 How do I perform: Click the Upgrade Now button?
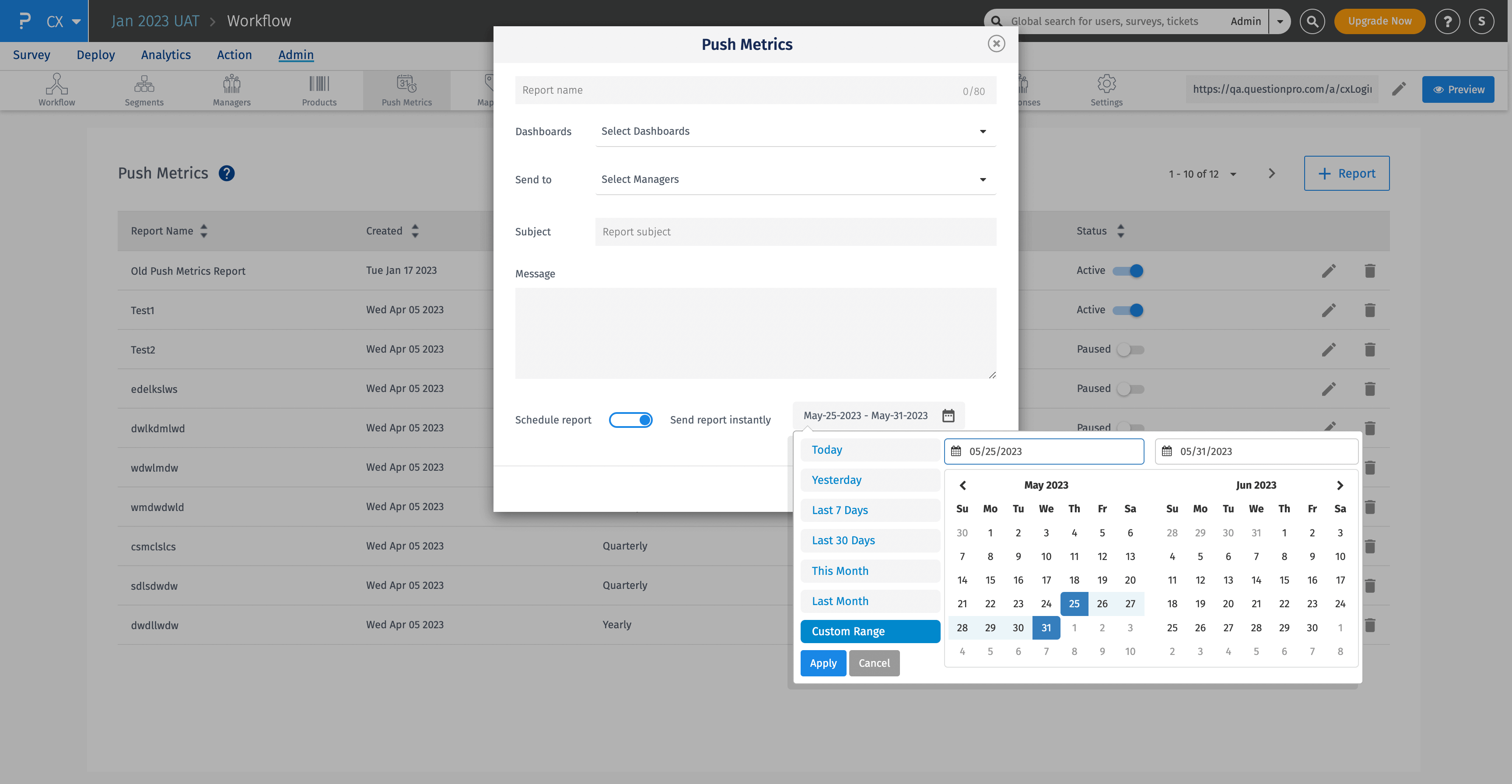tap(1379, 21)
